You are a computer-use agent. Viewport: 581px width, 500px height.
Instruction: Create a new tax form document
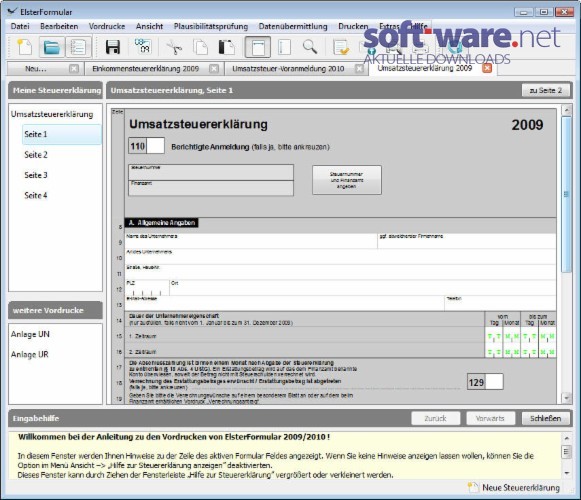click(25, 47)
